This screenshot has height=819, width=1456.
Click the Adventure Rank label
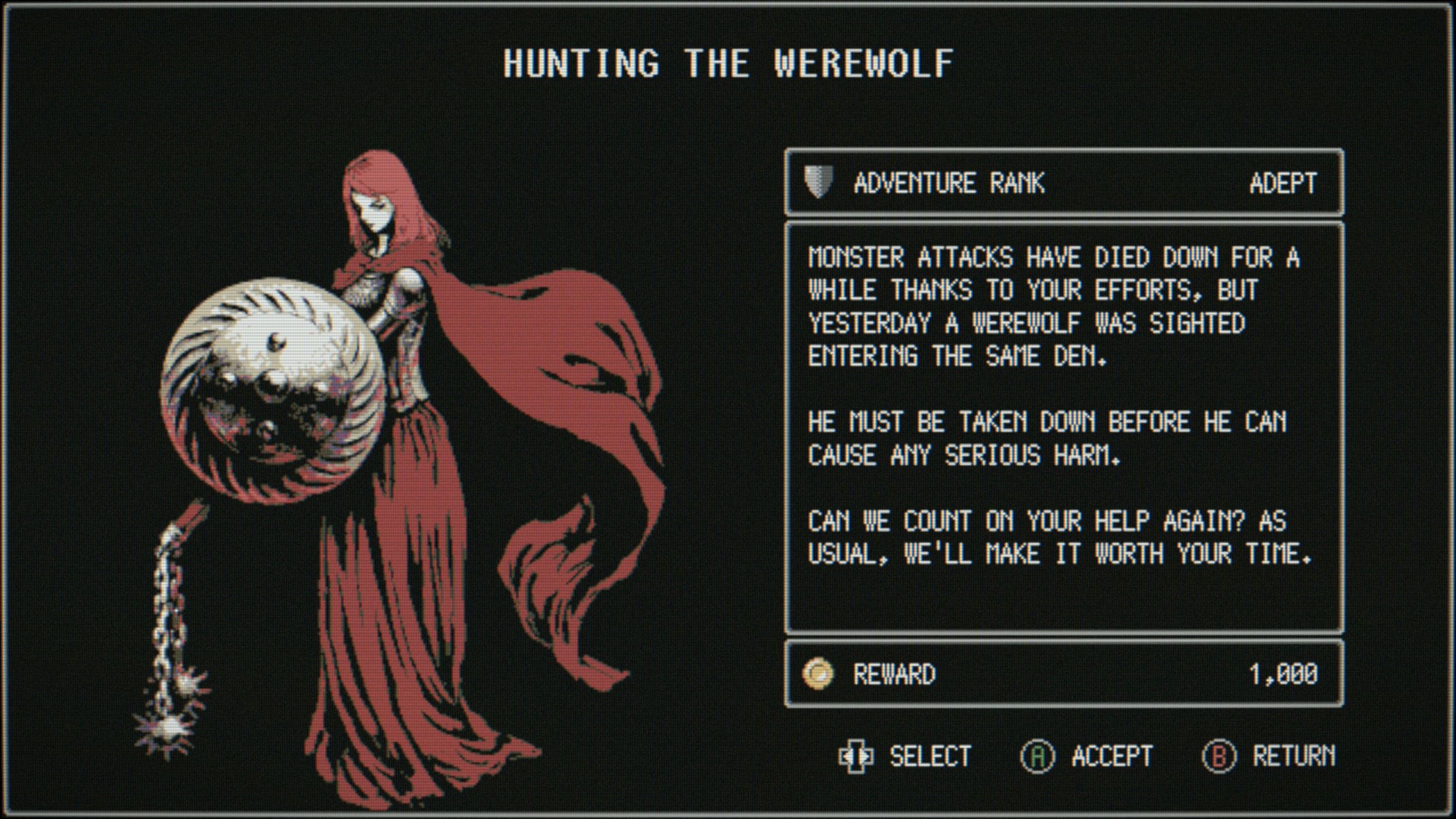click(x=949, y=183)
